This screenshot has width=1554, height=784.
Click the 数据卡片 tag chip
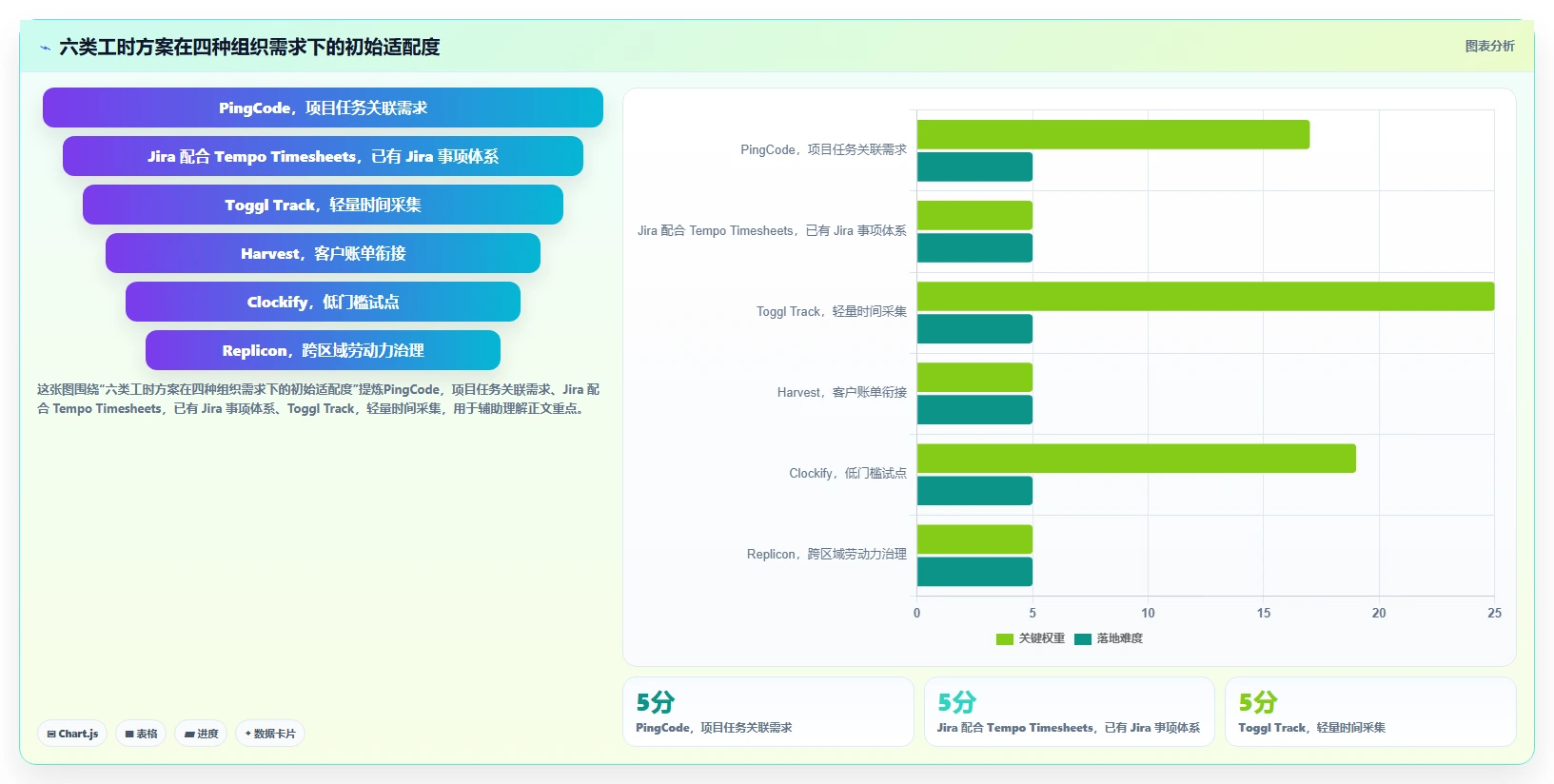click(x=270, y=734)
